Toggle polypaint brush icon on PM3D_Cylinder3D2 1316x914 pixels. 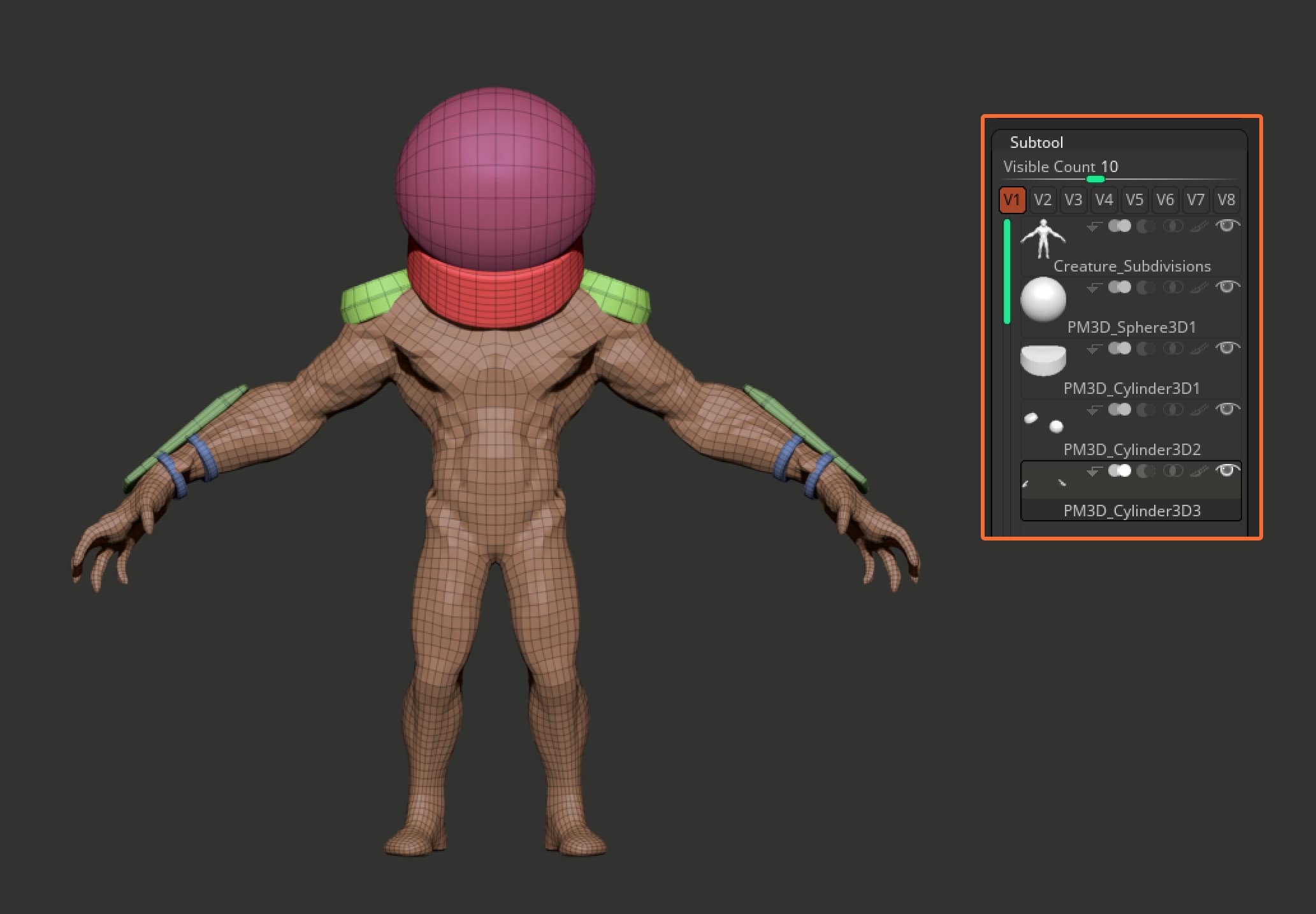[x=1199, y=410]
